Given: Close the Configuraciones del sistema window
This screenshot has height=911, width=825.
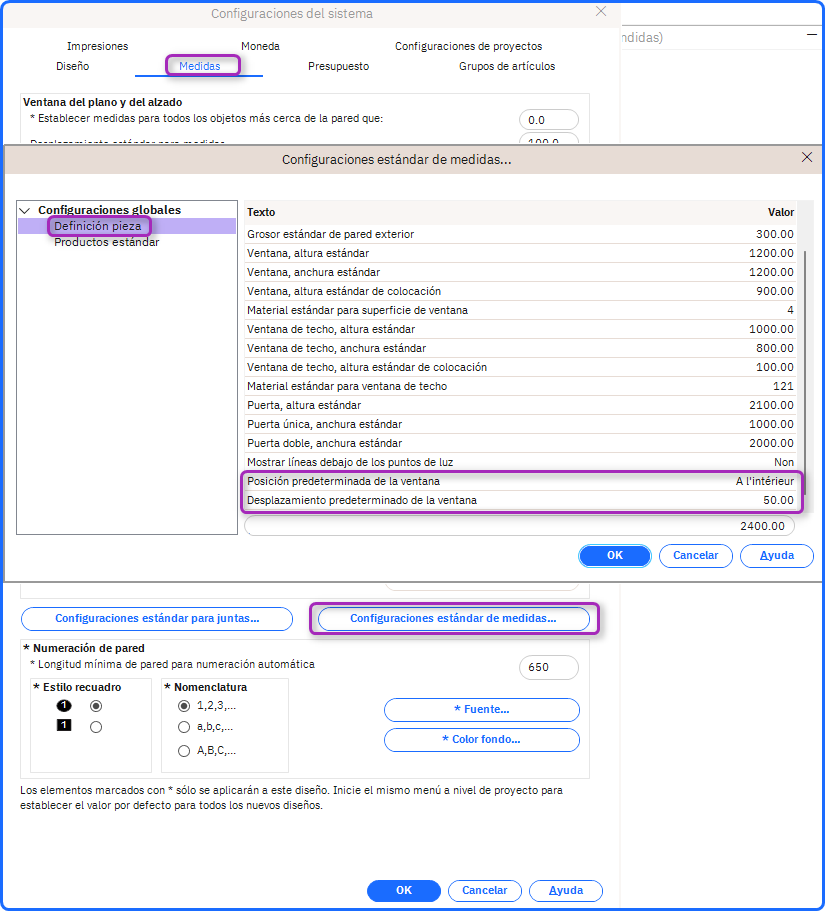Looking at the screenshot, I should pyautogui.click(x=601, y=12).
